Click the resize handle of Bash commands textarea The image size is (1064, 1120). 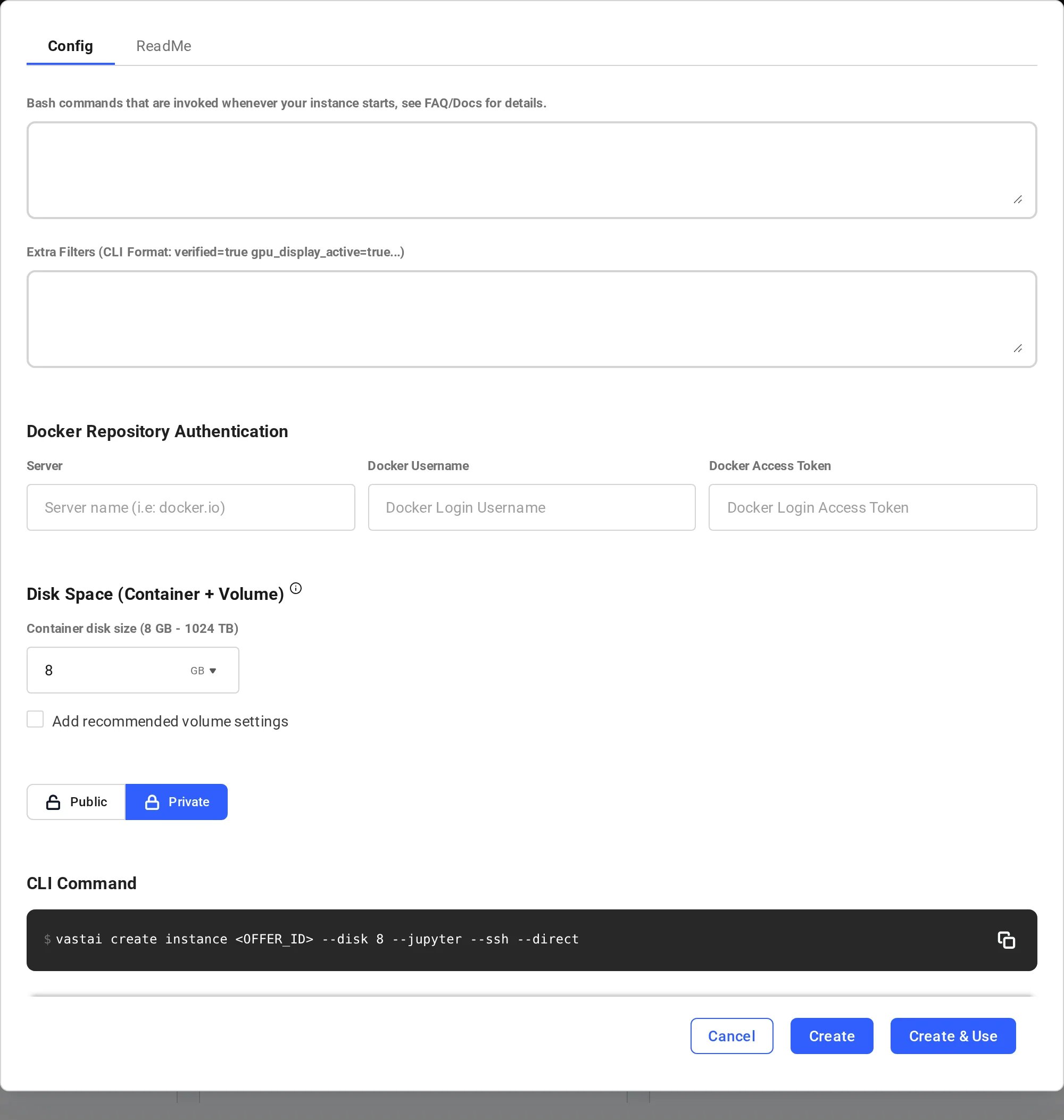click(x=1018, y=199)
